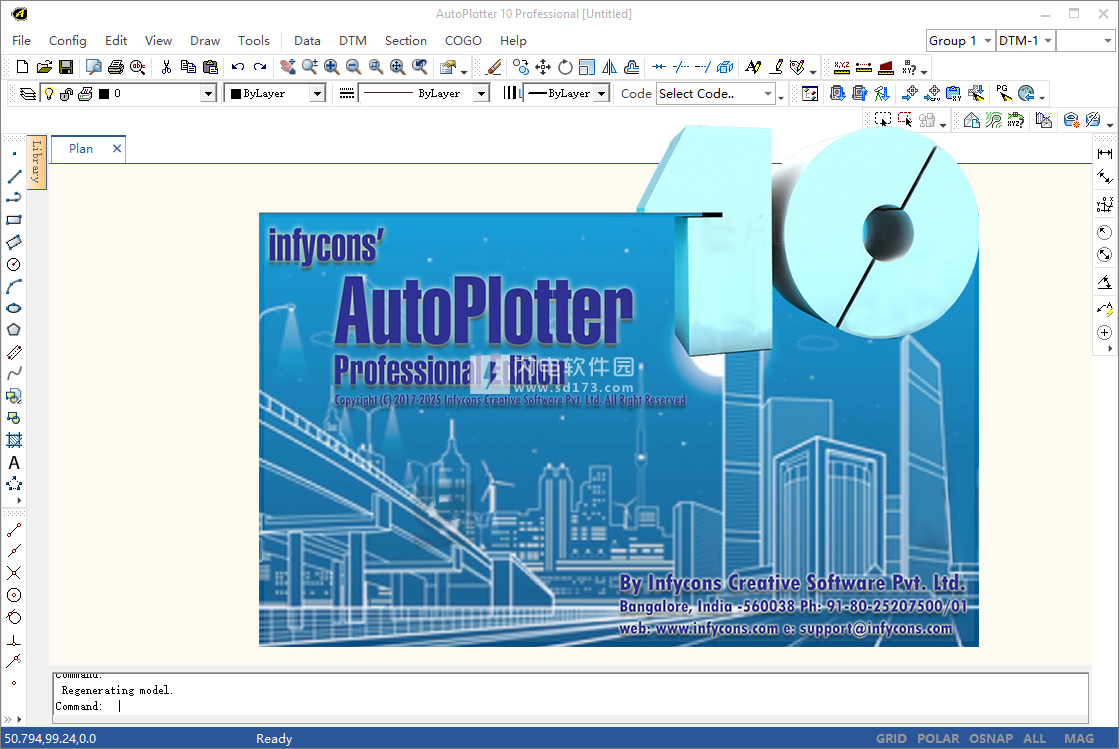This screenshot has height=749, width=1119.
Task: Open the linetype ByLayer dropdown
Action: point(482,93)
